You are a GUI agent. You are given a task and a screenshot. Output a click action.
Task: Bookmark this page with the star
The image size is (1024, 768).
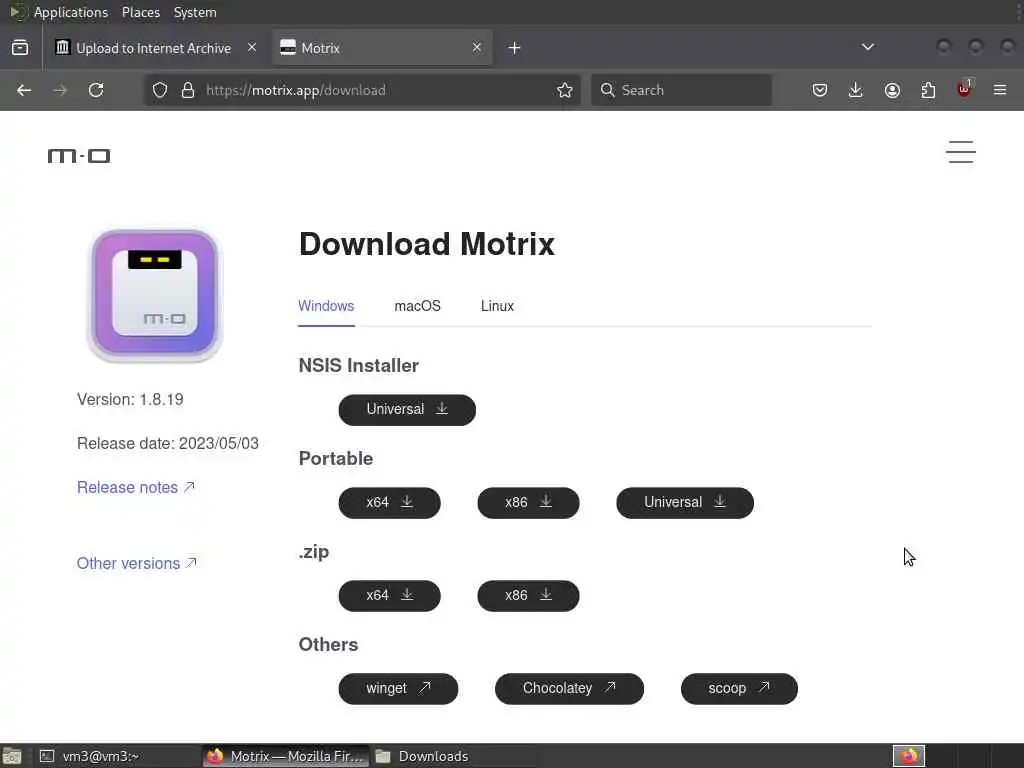pyautogui.click(x=565, y=90)
